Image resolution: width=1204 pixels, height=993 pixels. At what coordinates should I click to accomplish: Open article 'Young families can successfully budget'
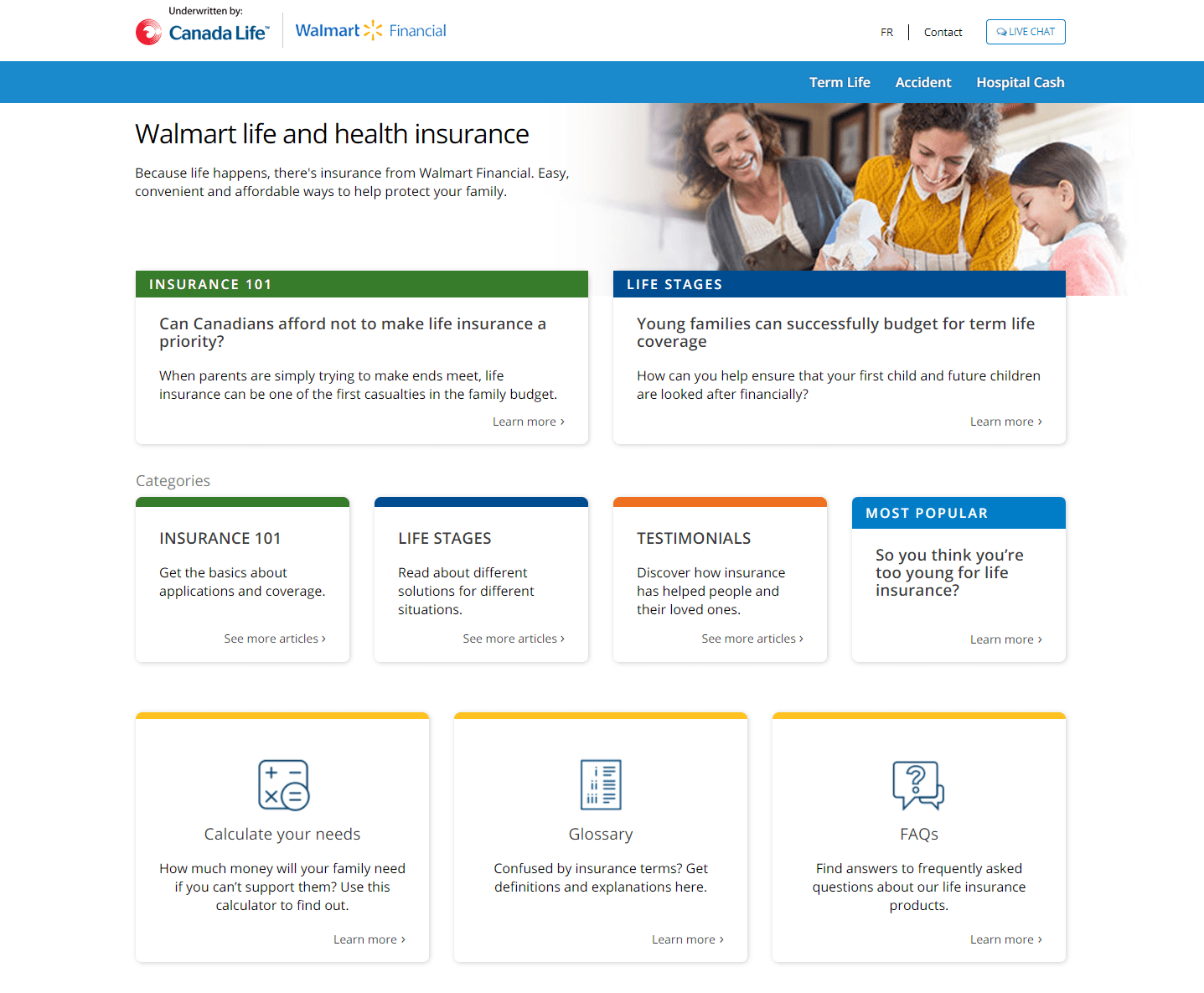(835, 333)
